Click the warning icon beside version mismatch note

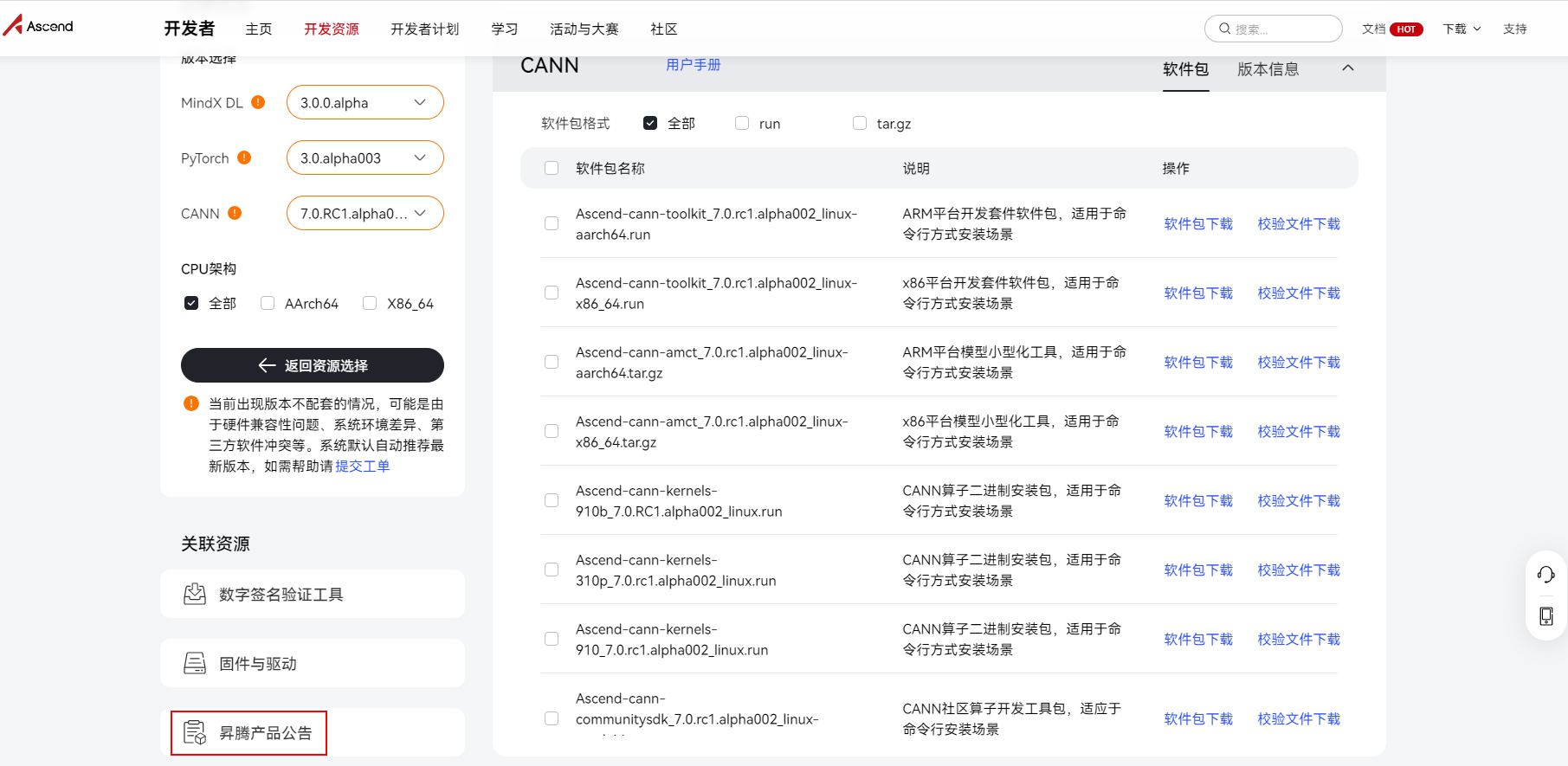pos(191,403)
